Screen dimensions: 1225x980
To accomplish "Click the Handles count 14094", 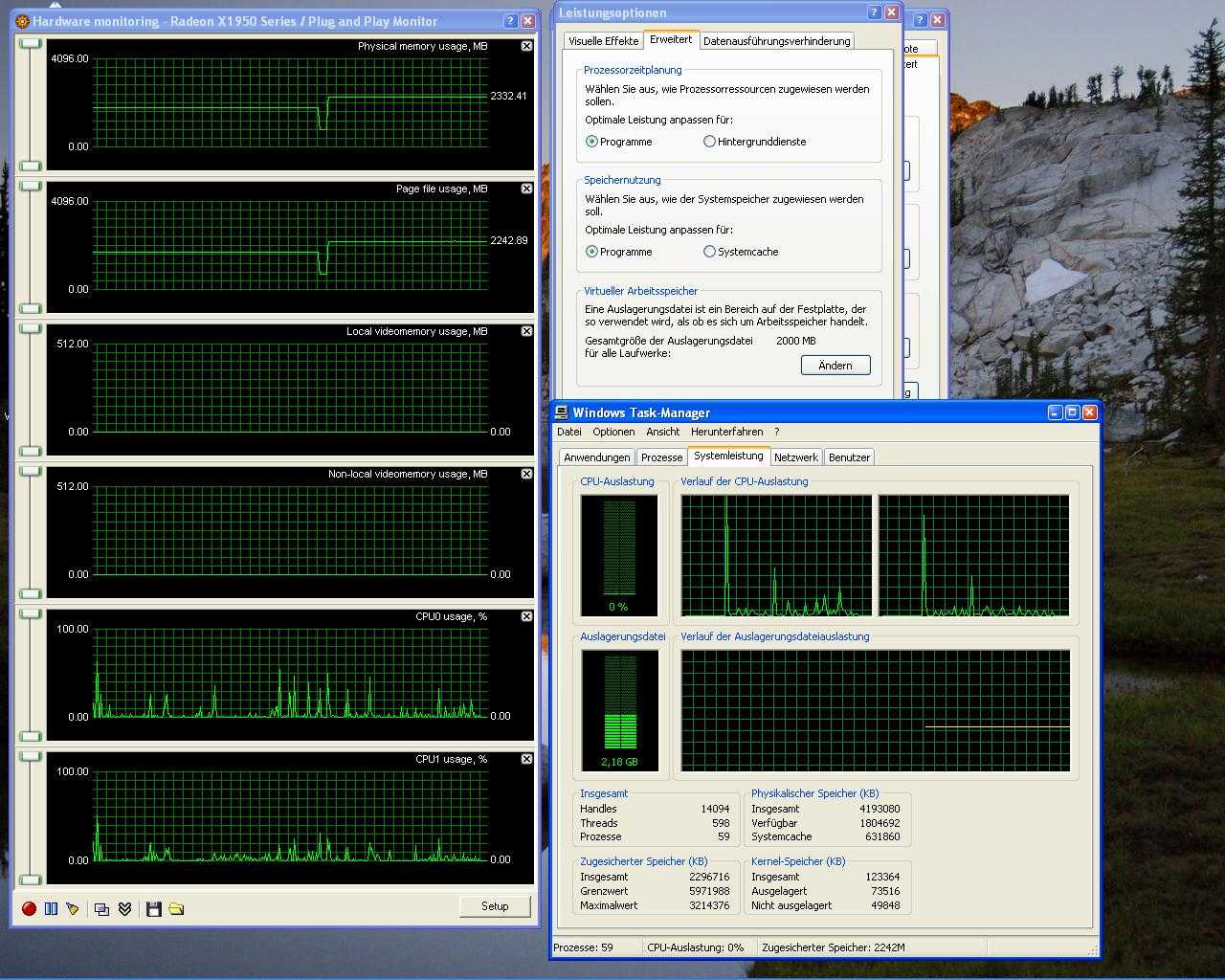I will point(715,809).
